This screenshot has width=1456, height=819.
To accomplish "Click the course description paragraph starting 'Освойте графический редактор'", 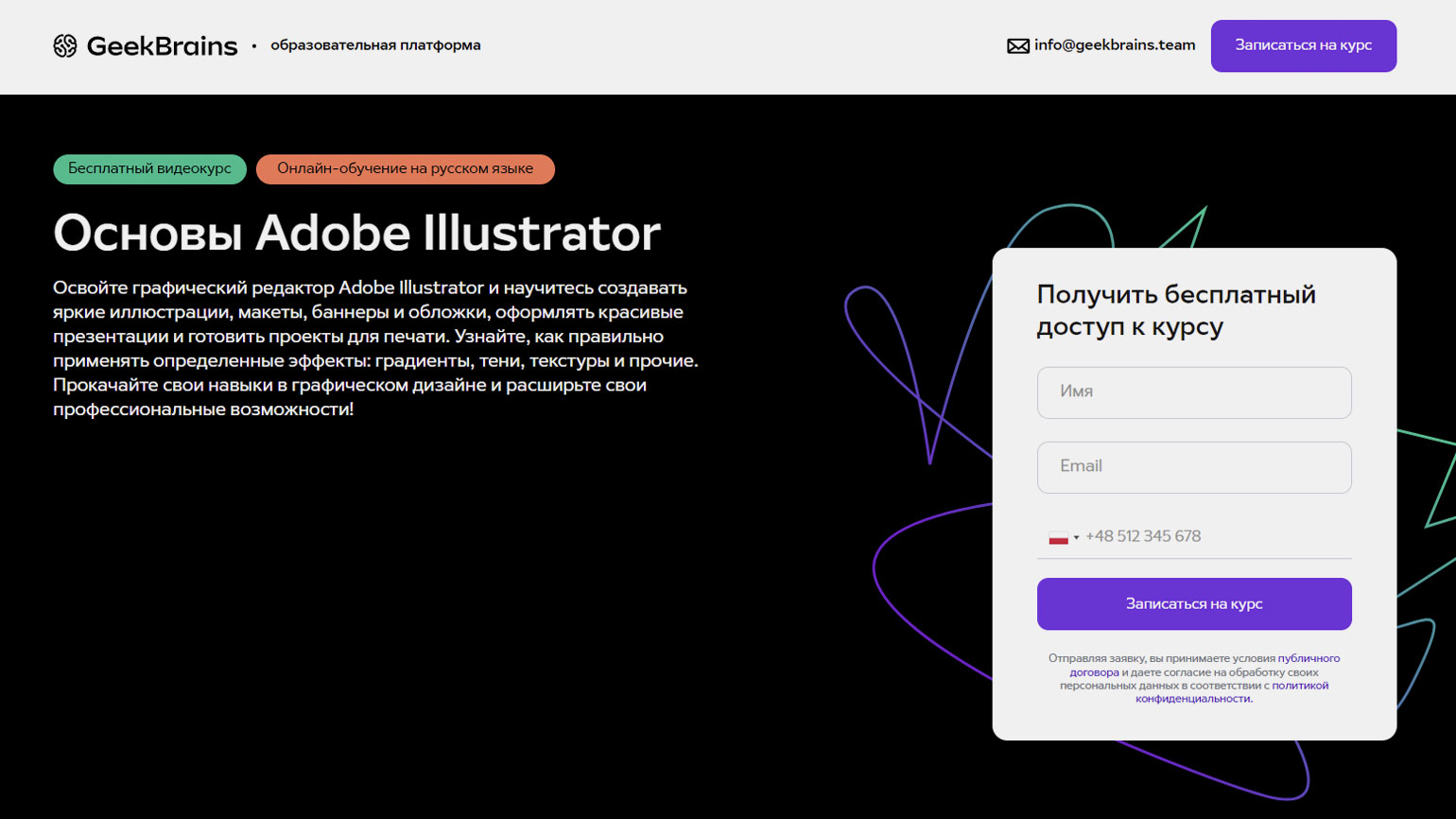I will click(375, 348).
